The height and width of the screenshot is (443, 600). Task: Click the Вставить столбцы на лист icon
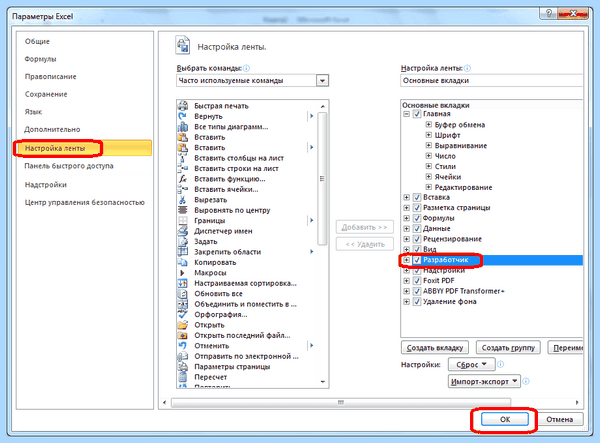(183, 158)
